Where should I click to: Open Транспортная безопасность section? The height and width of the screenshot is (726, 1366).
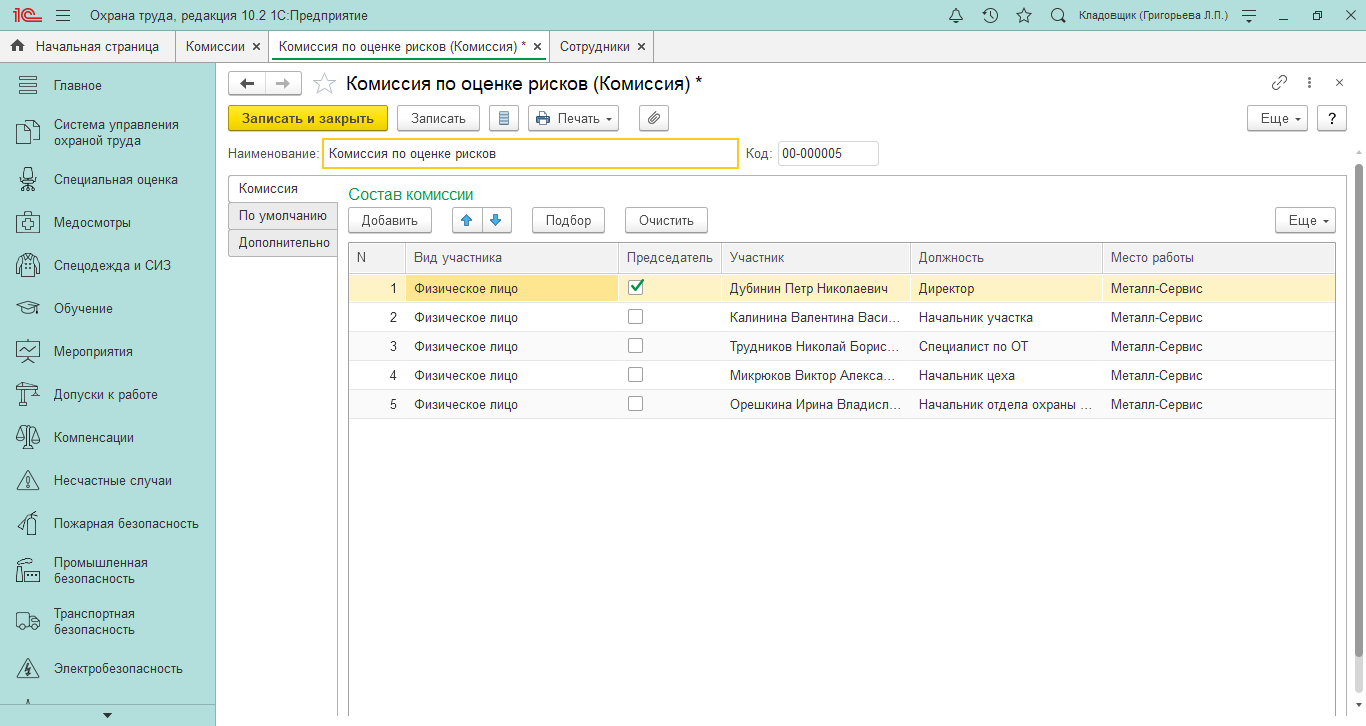pos(107,621)
